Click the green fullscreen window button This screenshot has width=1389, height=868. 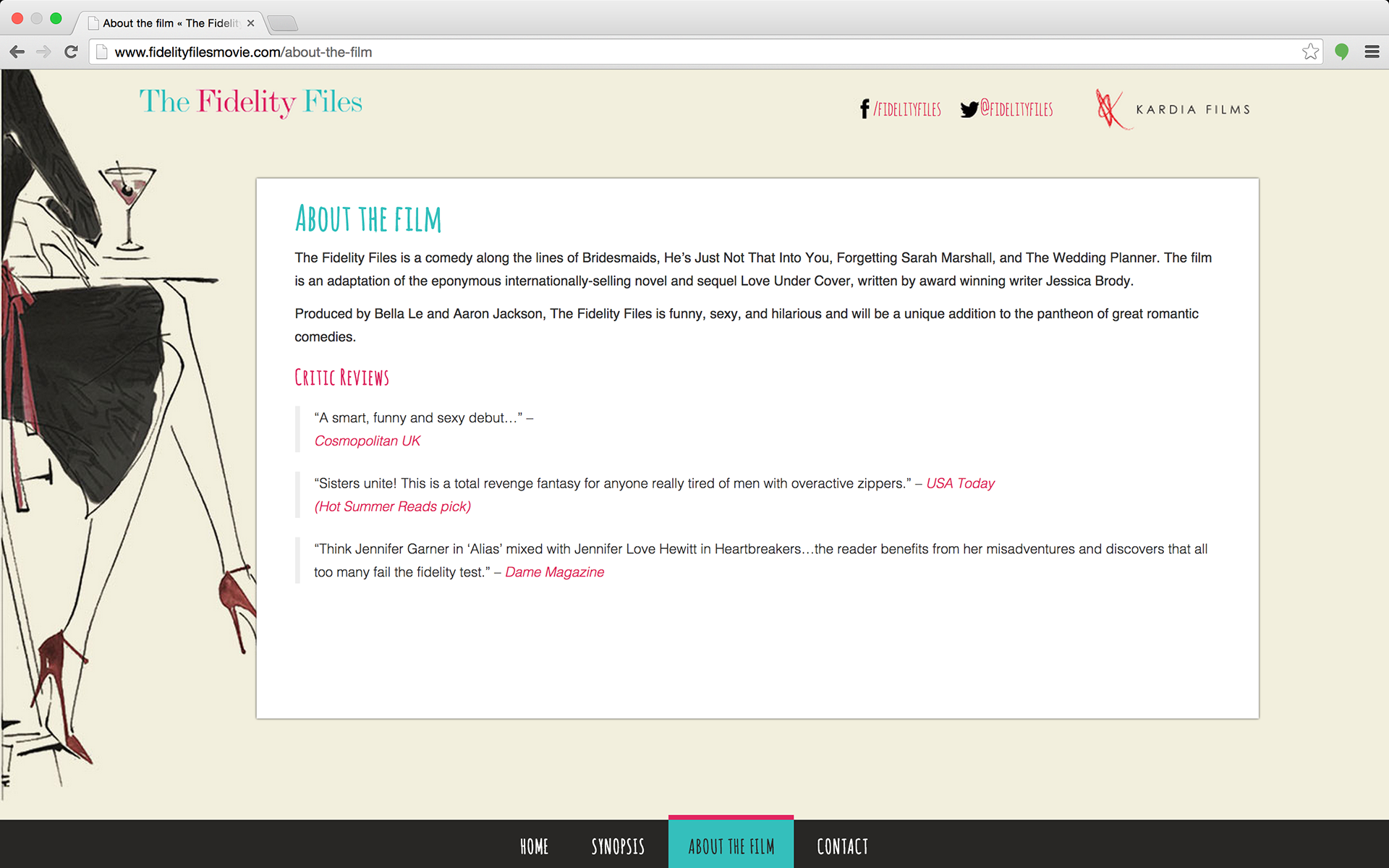click(56, 18)
